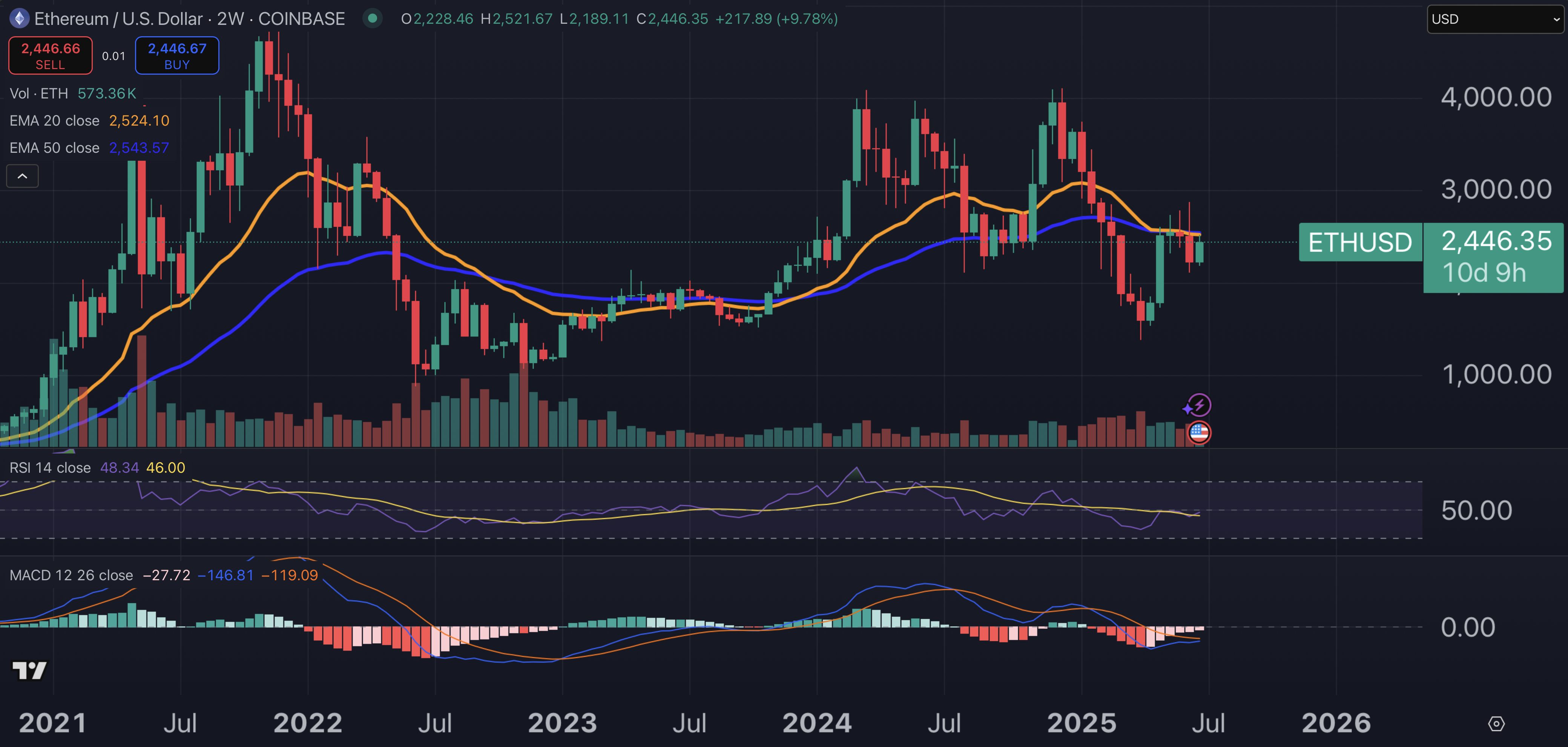Select the RSI 14 close indicator label
This screenshot has width=1568, height=747.
(50, 467)
